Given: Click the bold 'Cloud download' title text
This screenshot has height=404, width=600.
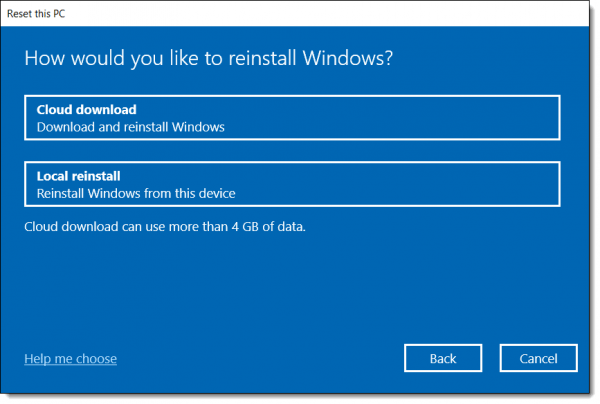Looking at the screenshot, I should pos(86,110).
